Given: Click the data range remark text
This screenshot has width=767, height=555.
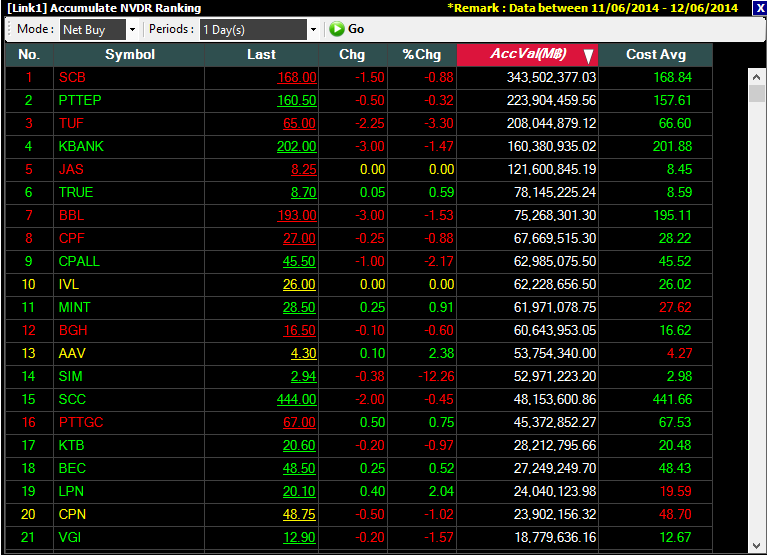Looking at the screenshot, I should pos(592,8).
